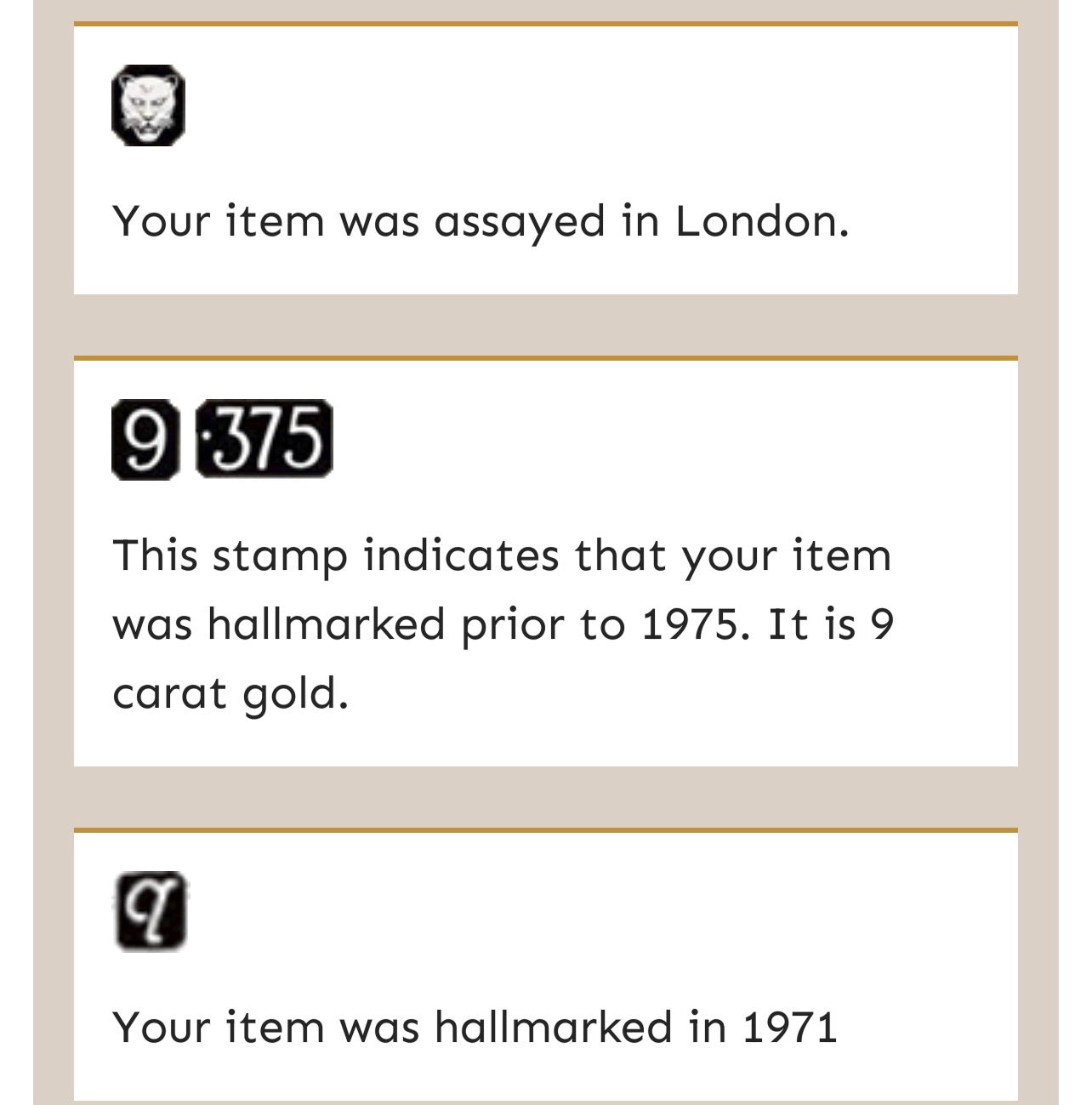Image resolution: width=1092 pixels, height=1105 pixels.
Task: Click 'This stamp indicates that your item' line
Action: click(502, 555)
